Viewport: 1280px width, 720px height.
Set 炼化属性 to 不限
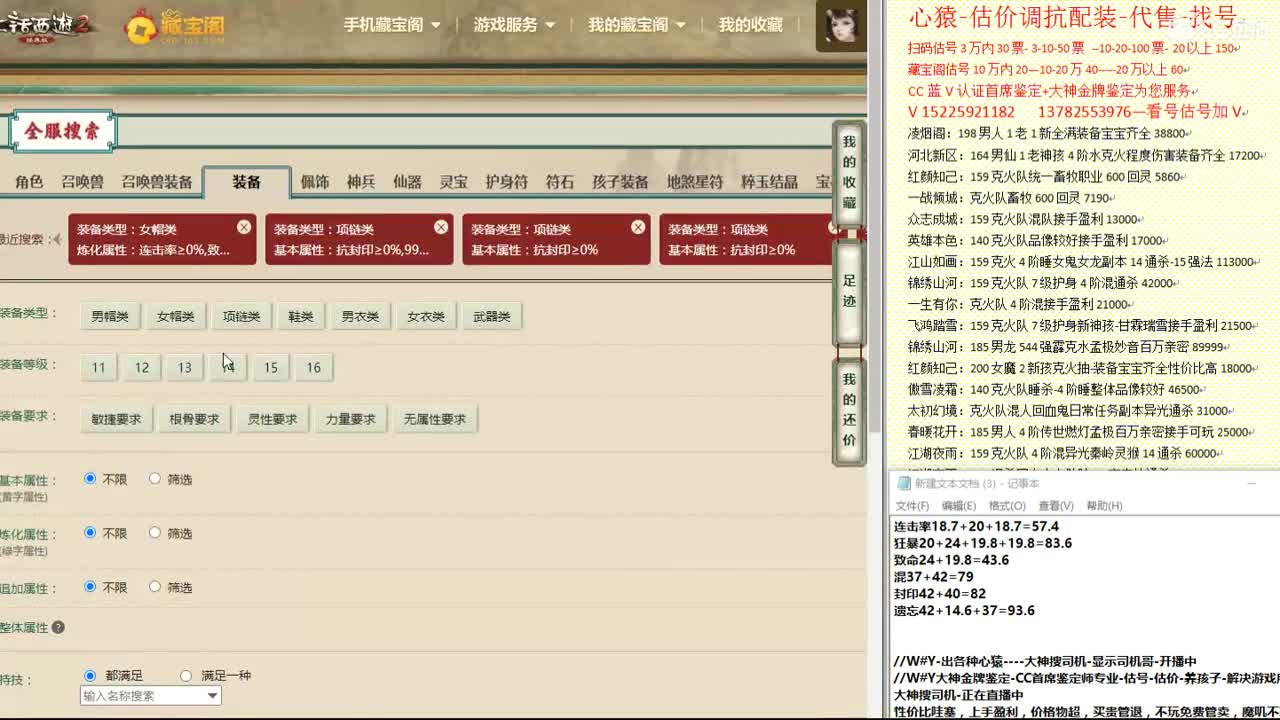[x=90, y=533]
